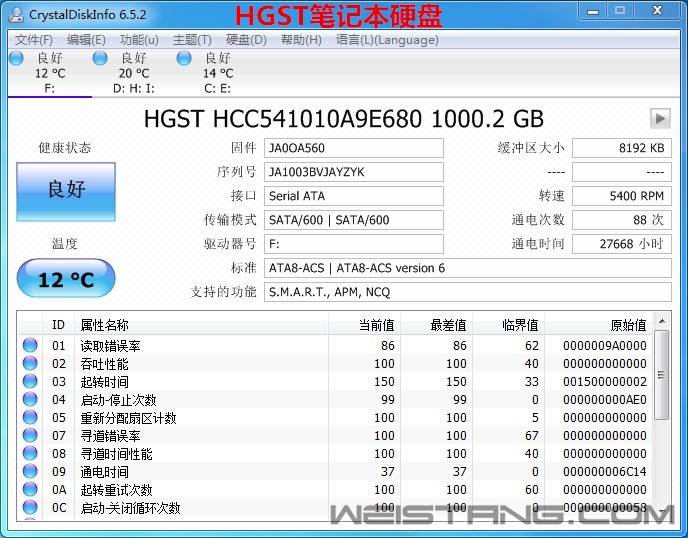The image size is (688, 538).
Task: Click the 序列号 serial number field
Action: click(353, 172)
